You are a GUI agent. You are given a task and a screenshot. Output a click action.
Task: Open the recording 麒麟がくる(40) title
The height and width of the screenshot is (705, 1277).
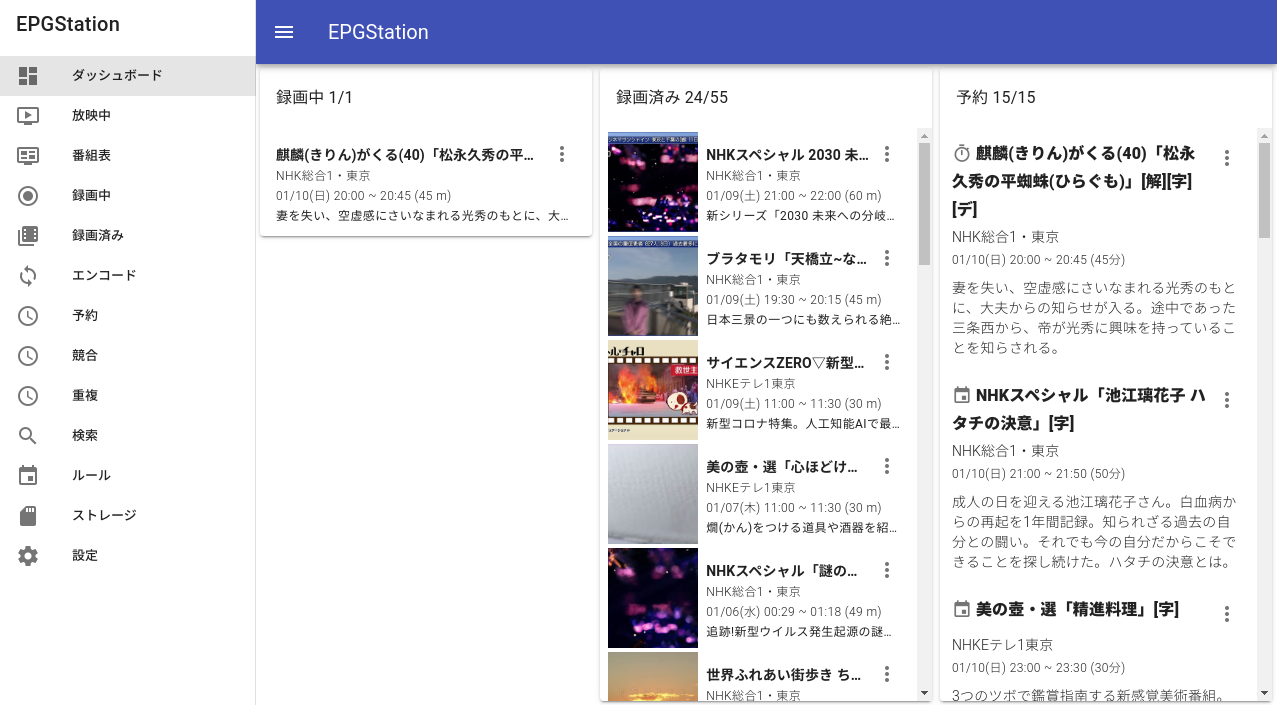[x=406, y=155]
